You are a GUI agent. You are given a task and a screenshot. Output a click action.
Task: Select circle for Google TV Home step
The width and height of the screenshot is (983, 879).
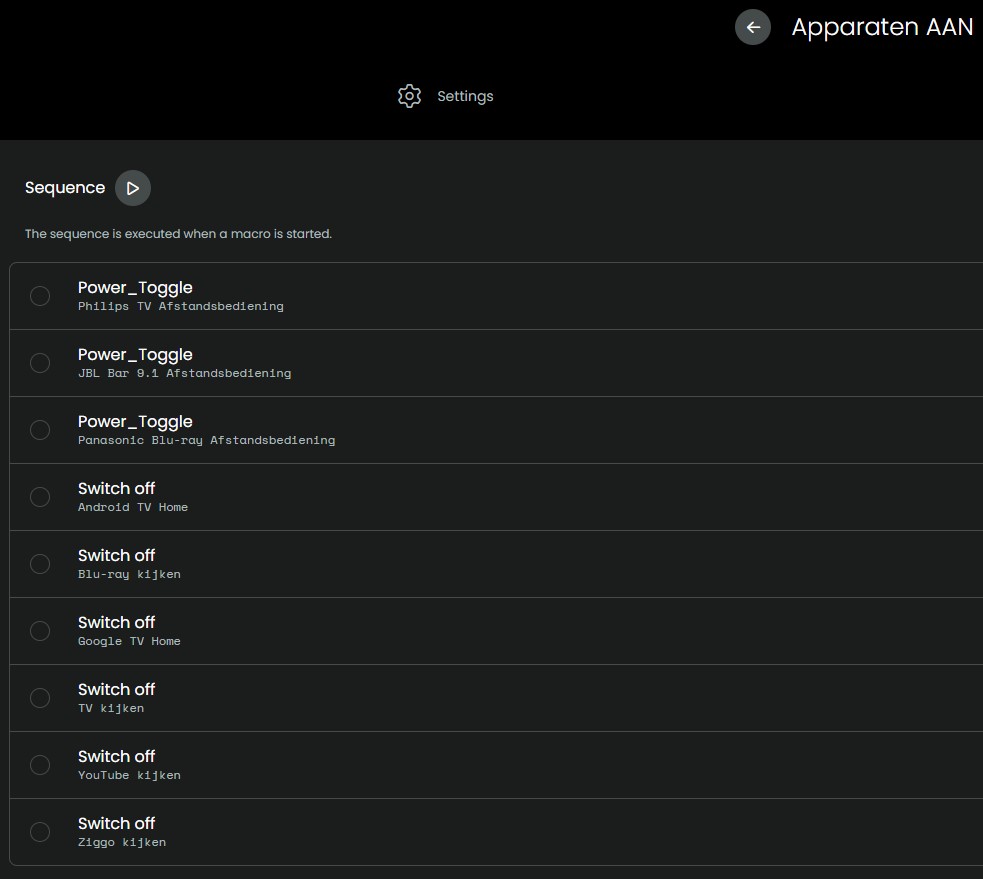tap(40, 631)
